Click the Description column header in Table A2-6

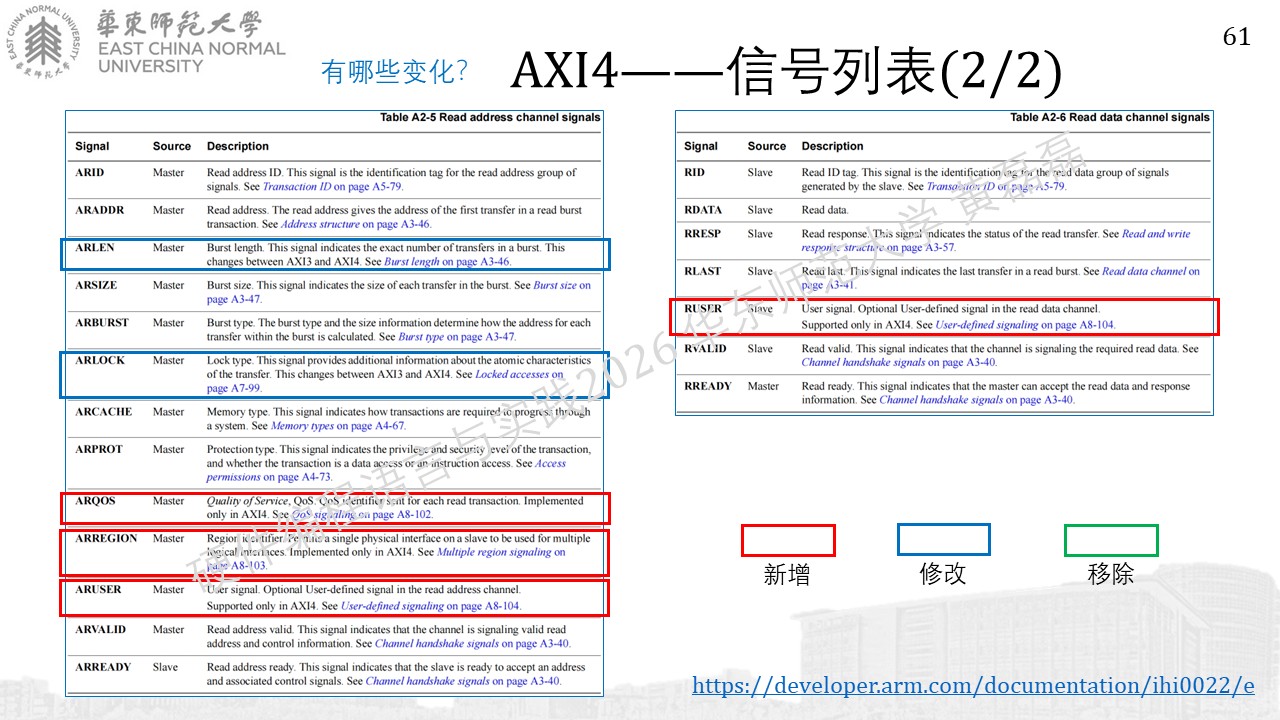point(832,146)
